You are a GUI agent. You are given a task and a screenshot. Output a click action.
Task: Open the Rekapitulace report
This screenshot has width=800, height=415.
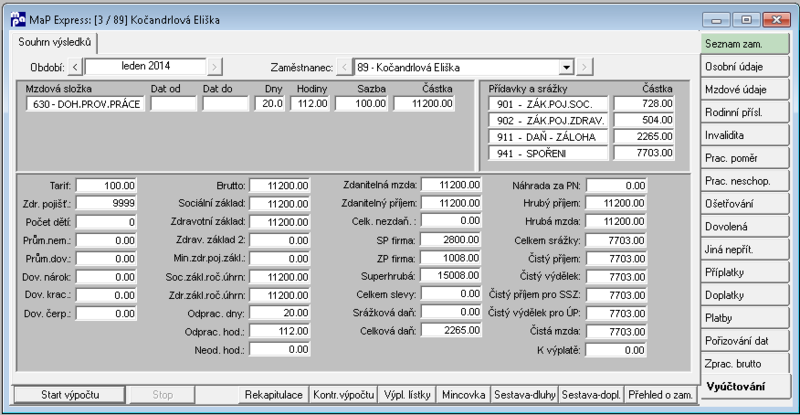pyautogui.click(x=273, y=395)
